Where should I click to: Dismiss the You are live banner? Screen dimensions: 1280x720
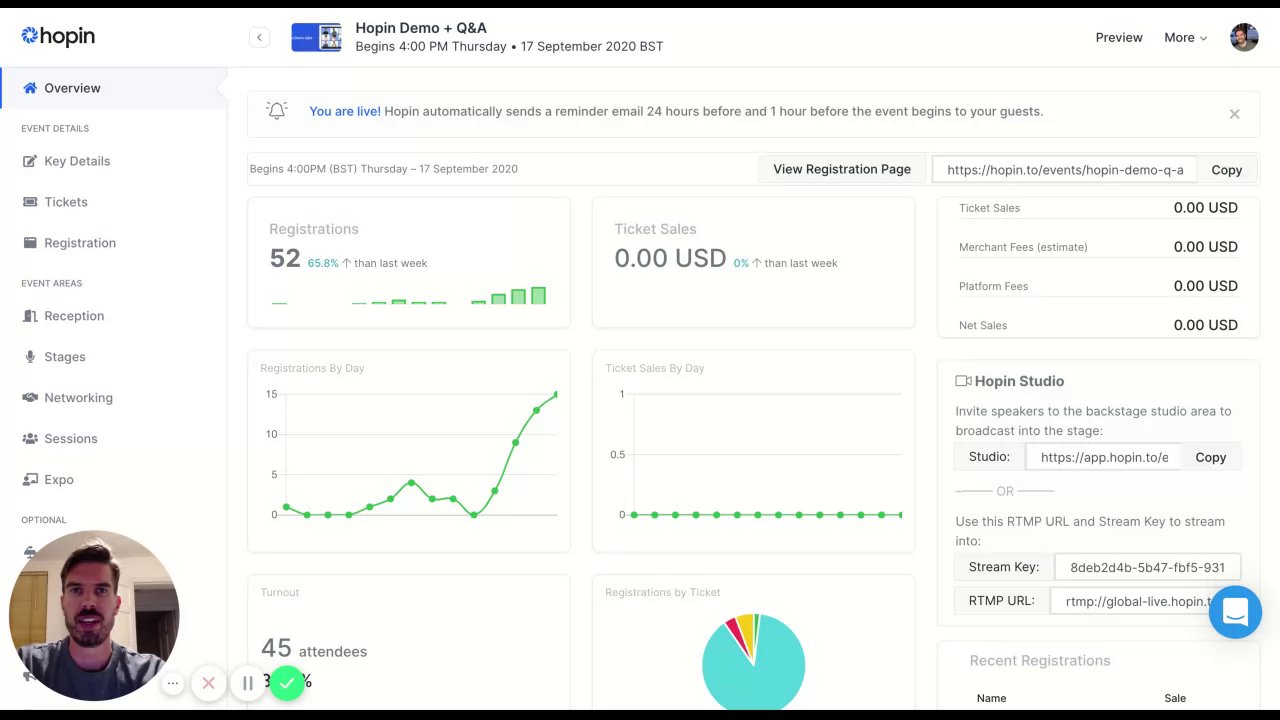pyautogui.click(x=1234, y=114)
